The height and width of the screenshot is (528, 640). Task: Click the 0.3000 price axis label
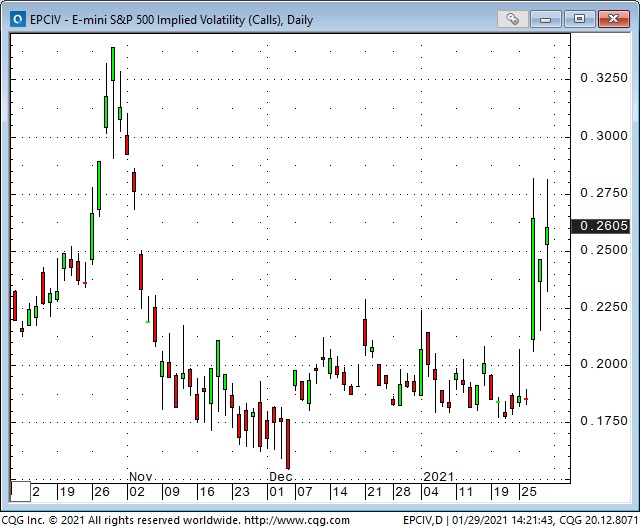tap(604, 135)
